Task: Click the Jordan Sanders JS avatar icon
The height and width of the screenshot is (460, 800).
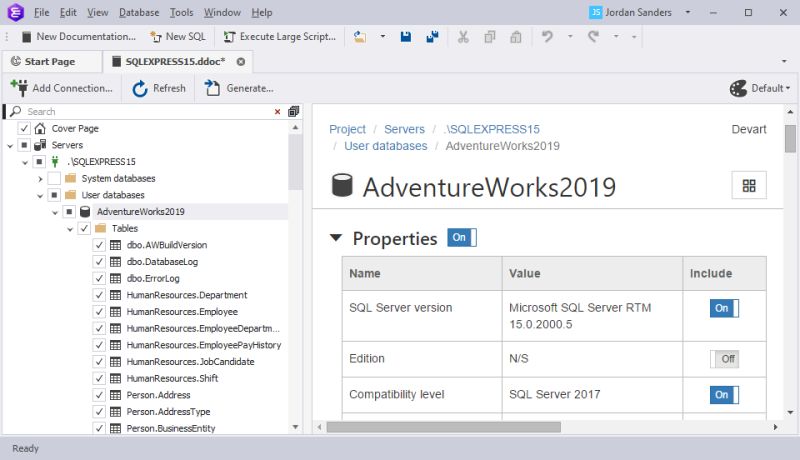Action: point(595,12)
